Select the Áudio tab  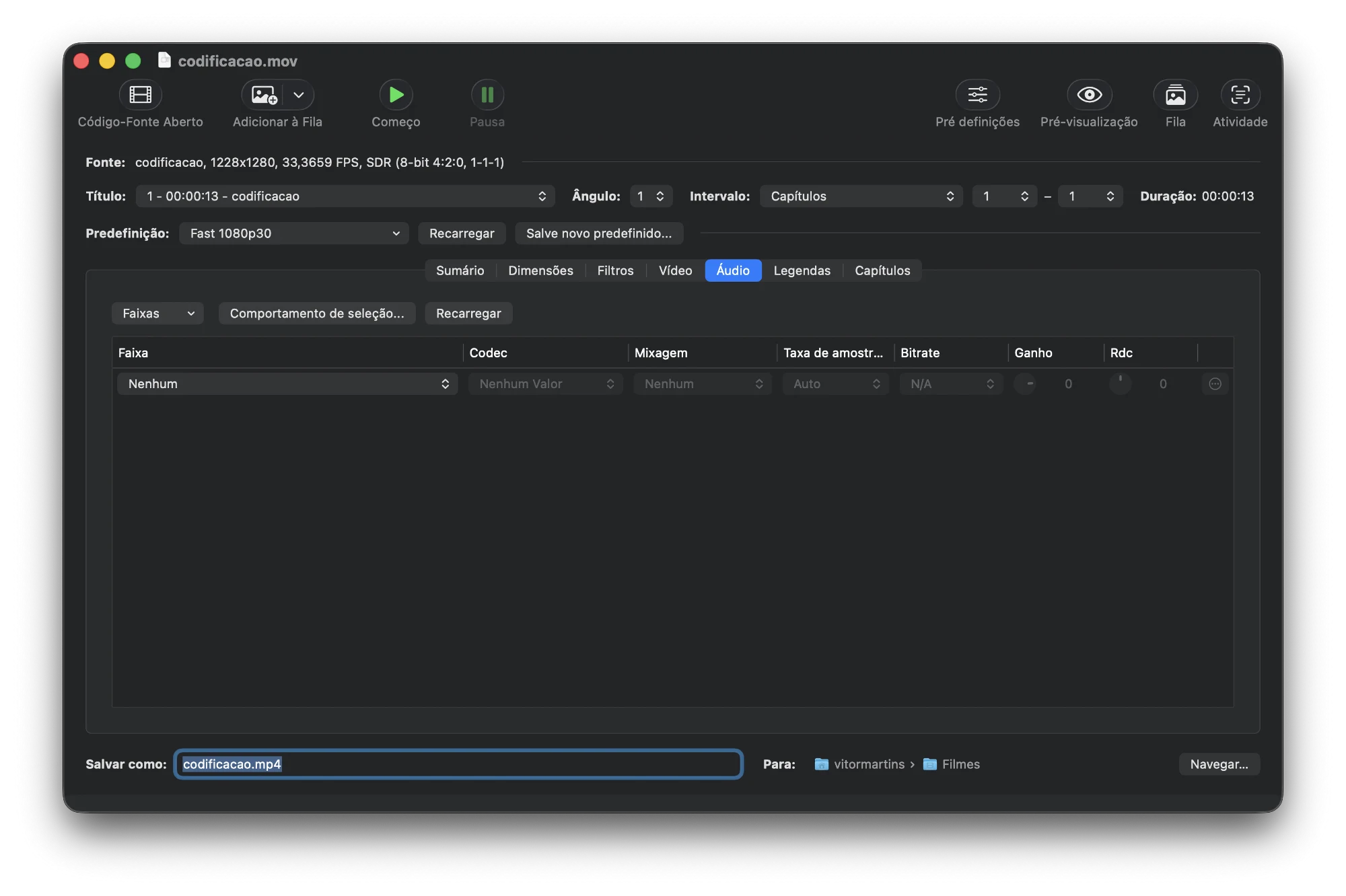click(733, 270)
